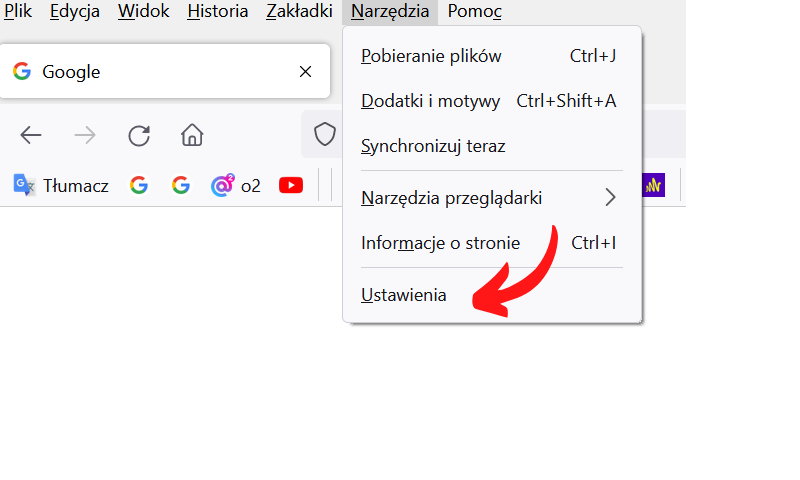This screenshot has width=800, height=480.
Task: Click the forward arrow navigation button
Action: pyautogui.click(x=85, y=135)
